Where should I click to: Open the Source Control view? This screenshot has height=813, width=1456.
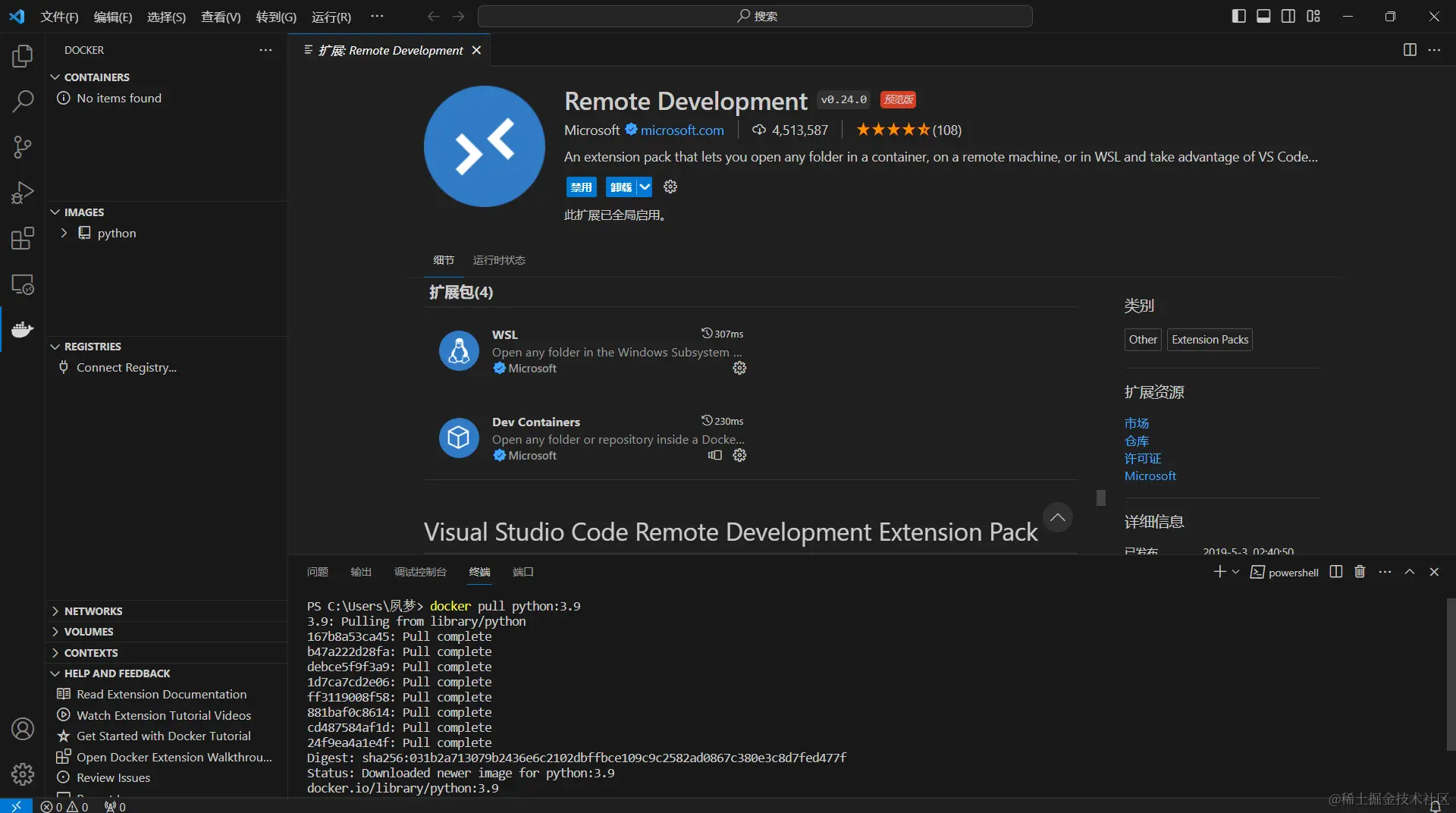click(x=23, y=147)
